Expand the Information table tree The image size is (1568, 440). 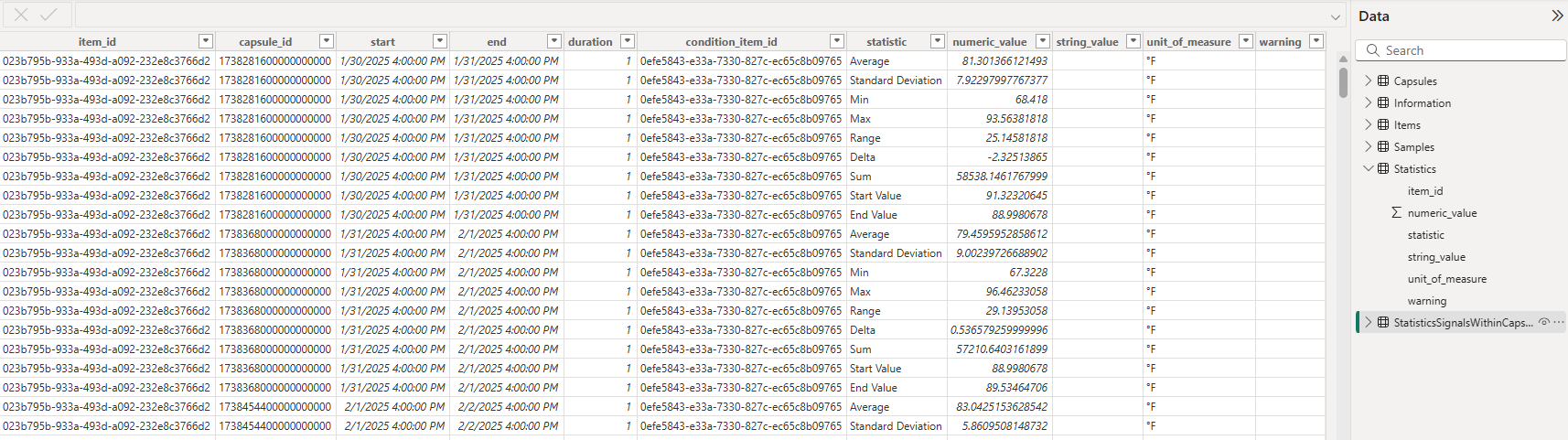coord(1369,102)
